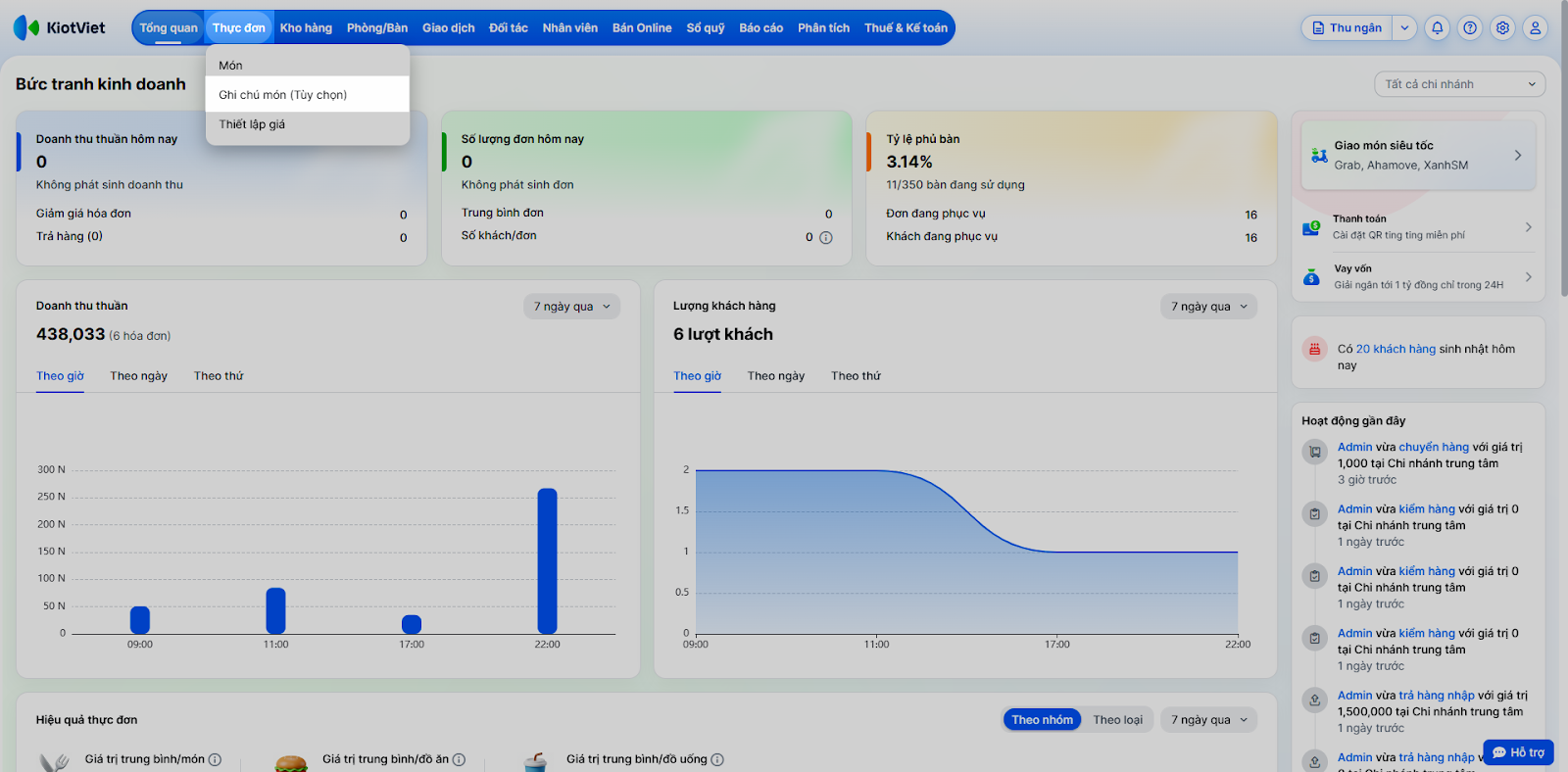
Task: Click the Thanh toán QR icon
Action: coord(1311,227)
